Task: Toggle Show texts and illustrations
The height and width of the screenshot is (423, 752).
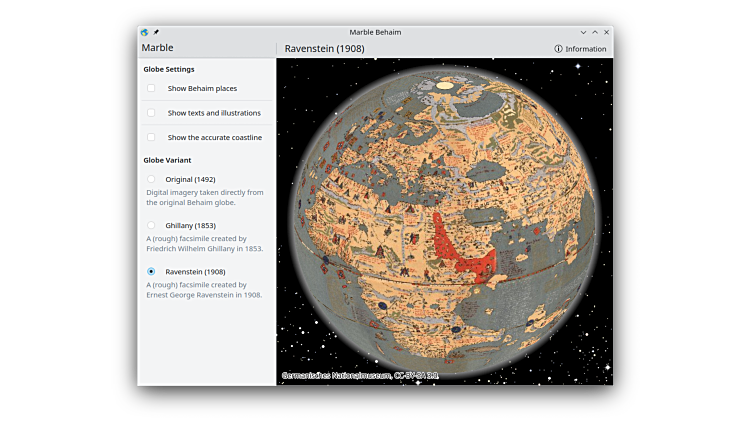Action: (x=151, y=113)
